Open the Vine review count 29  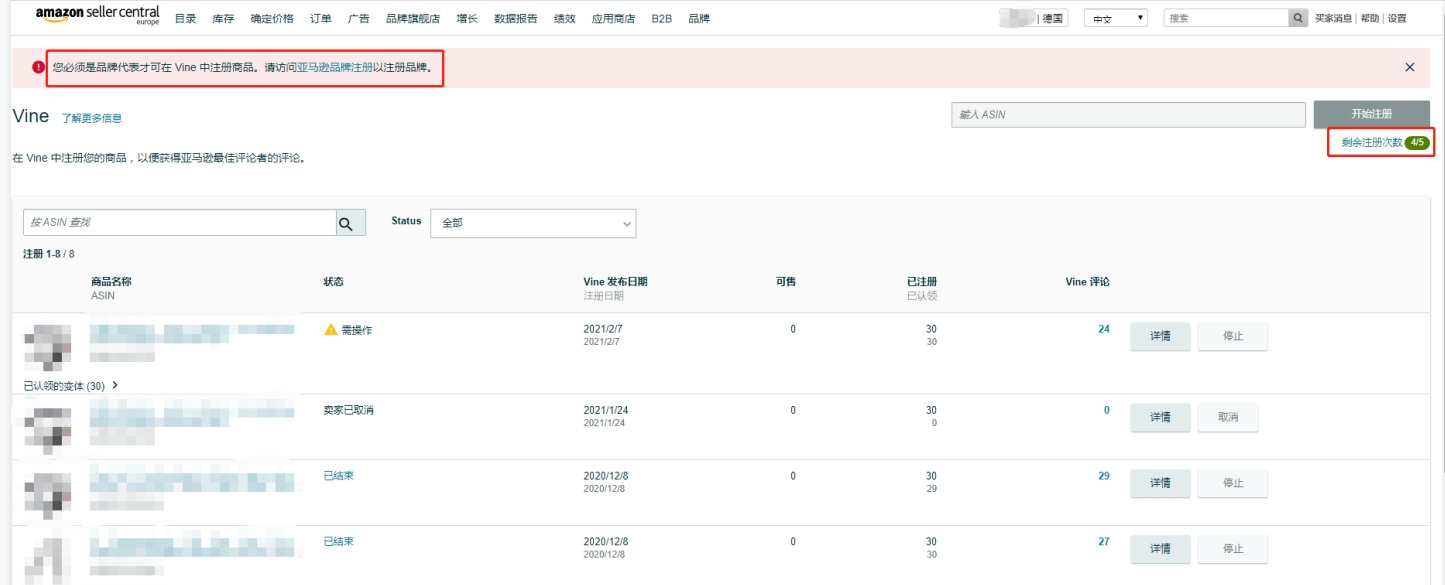point(1104,476)
